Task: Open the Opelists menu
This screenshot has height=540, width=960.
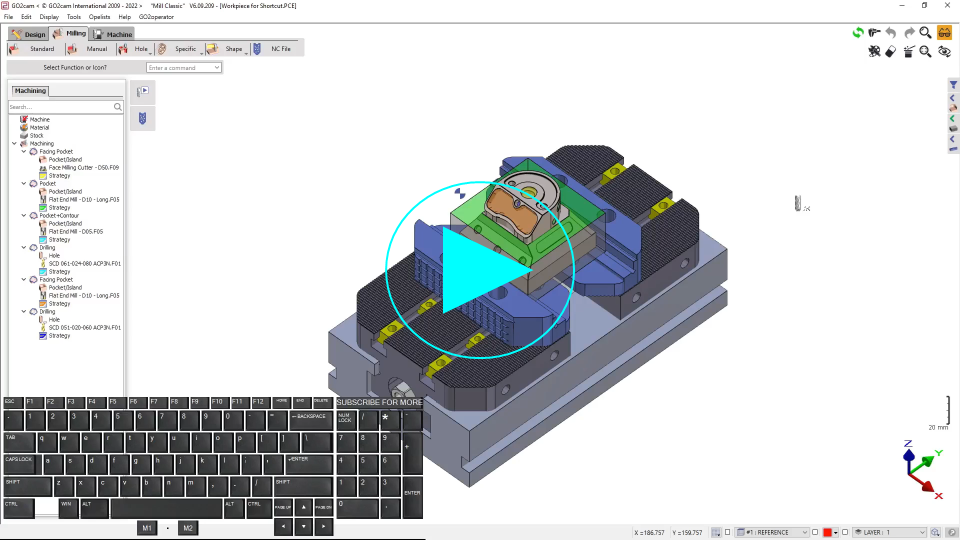Action: tap(100, 17)
